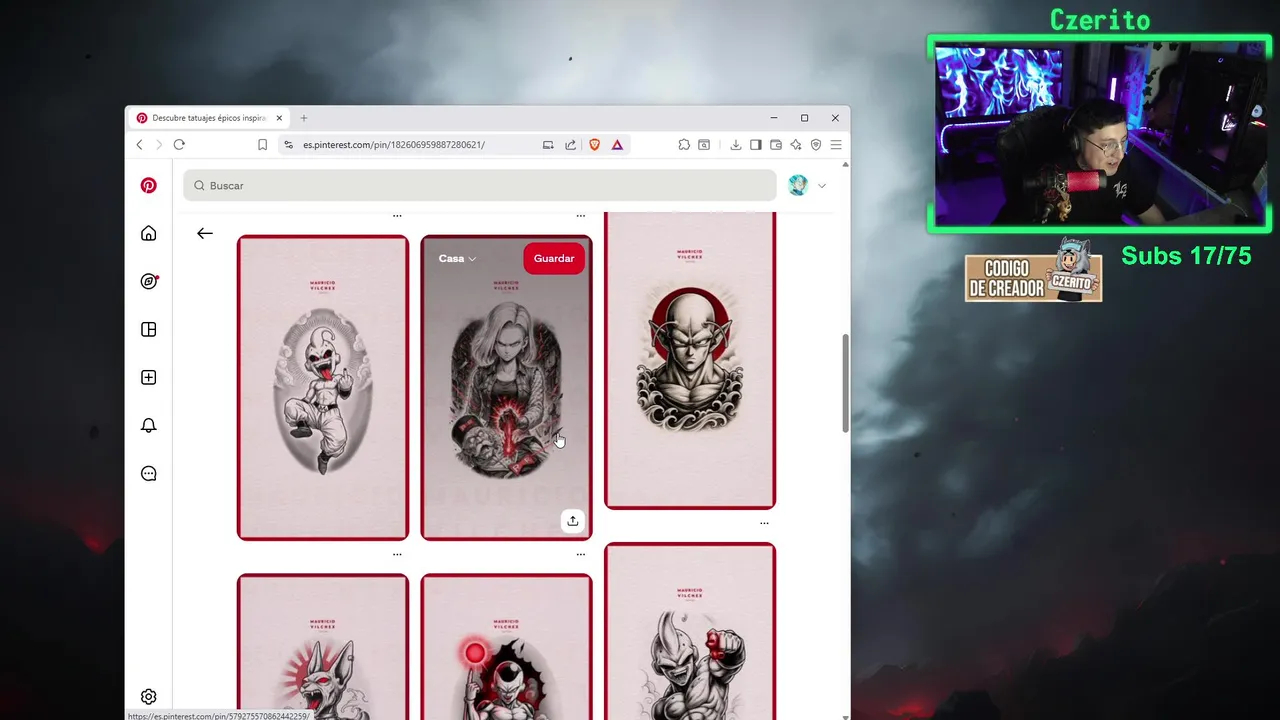The width and height of the screenshot is (1280, 720).
Task: Click the Guardar save button
Action: (x=554, y=258)
